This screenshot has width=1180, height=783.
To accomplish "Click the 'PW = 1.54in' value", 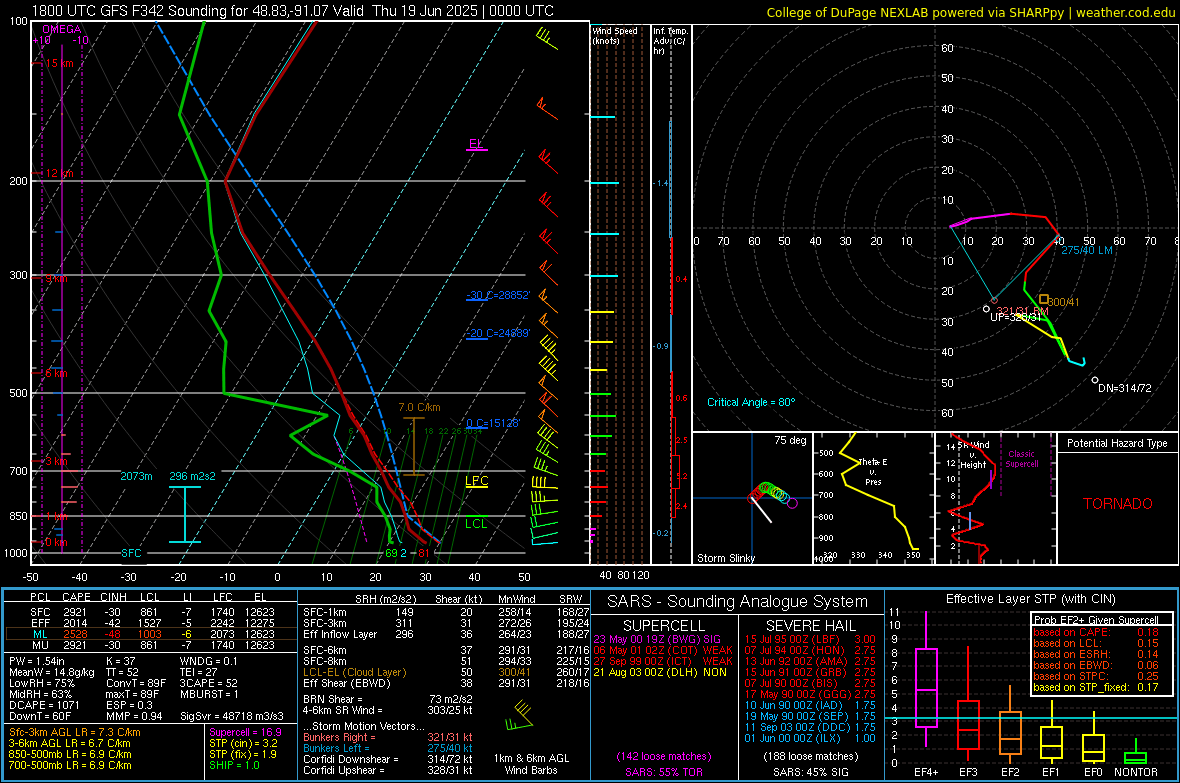I will (x=37, y=661).
